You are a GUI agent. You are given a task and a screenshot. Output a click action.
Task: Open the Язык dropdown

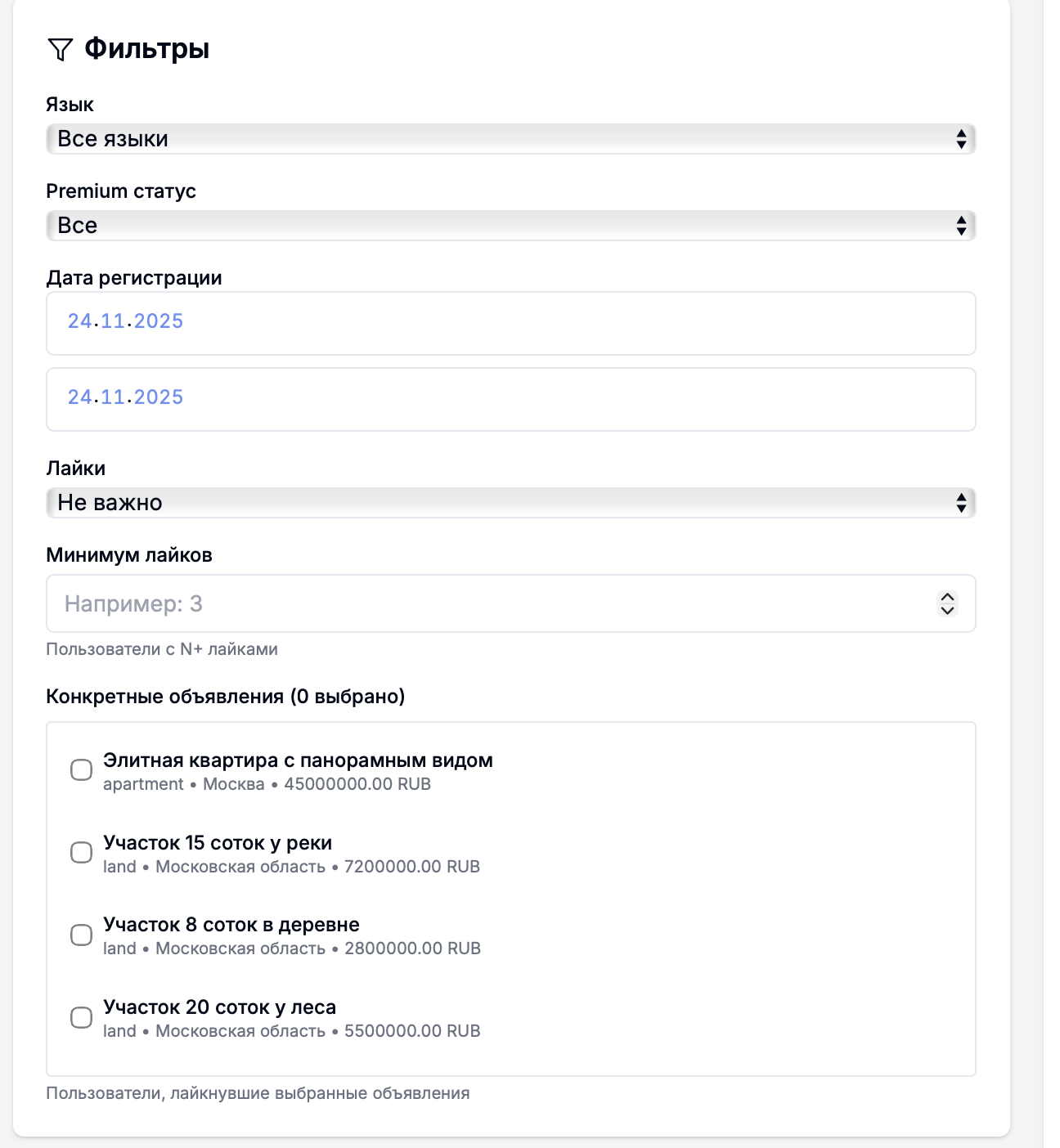tap(510, 139)
